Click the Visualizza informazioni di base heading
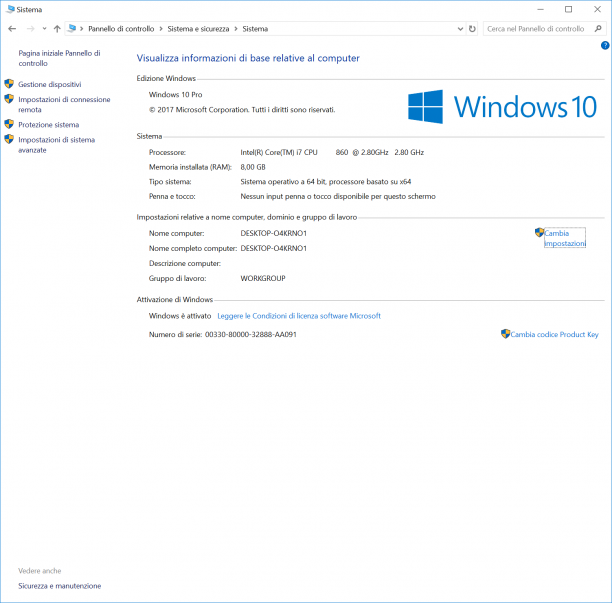The height and width of the screenshot is (603, 612). [x=248, y=58]
